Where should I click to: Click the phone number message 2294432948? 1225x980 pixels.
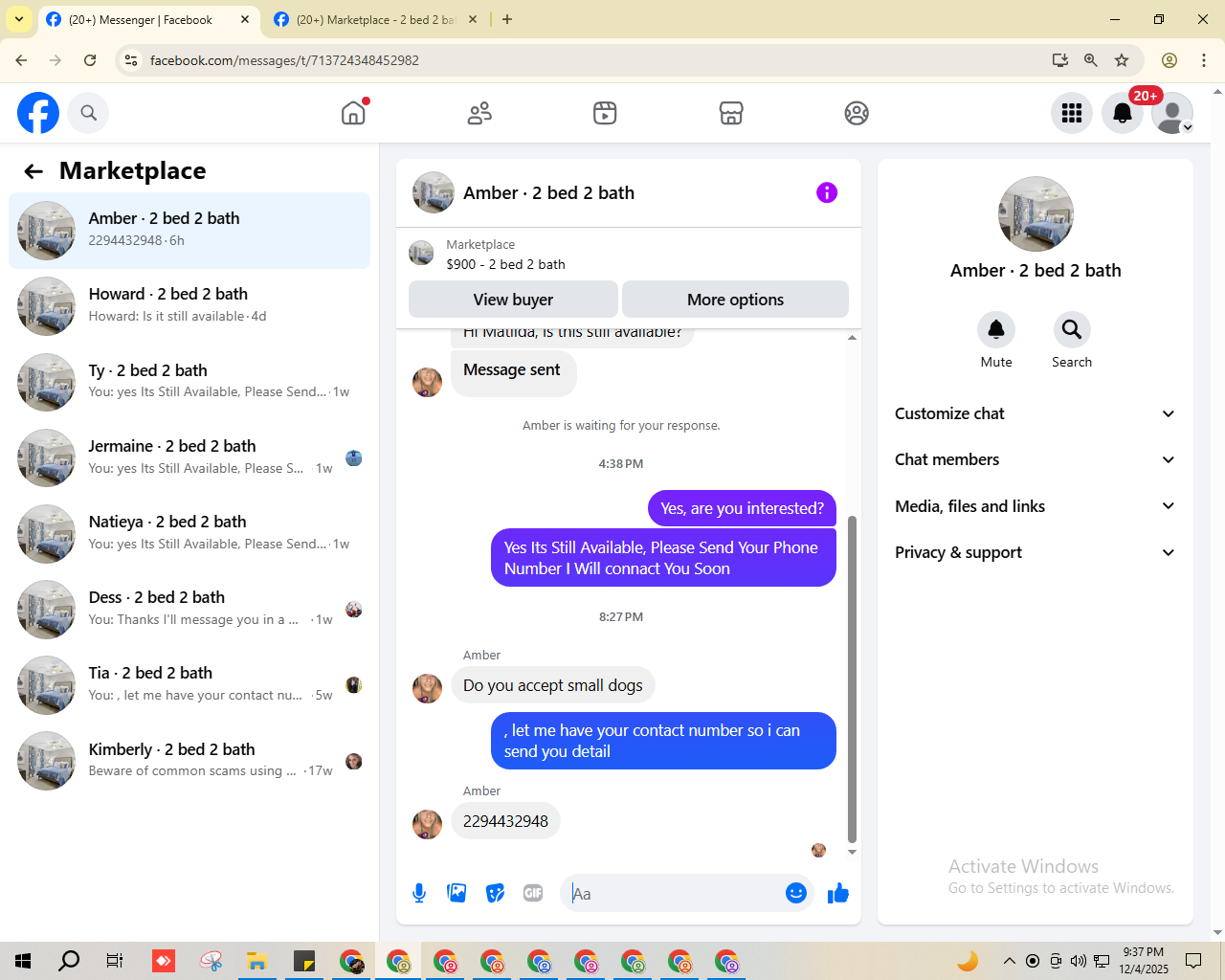[505, 821]
